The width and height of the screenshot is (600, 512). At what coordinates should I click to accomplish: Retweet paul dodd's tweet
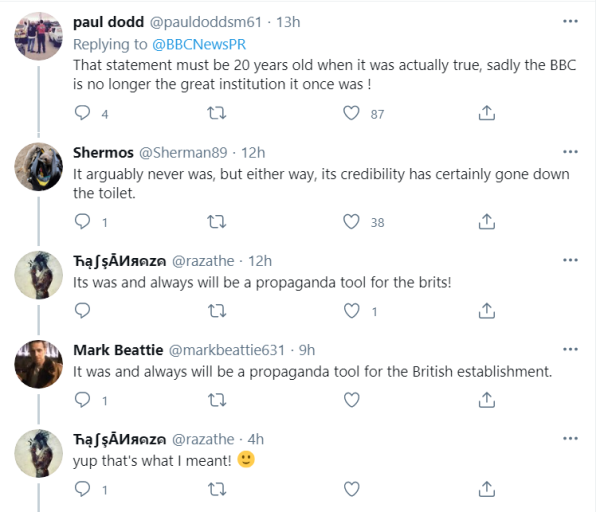coord(216,114)
